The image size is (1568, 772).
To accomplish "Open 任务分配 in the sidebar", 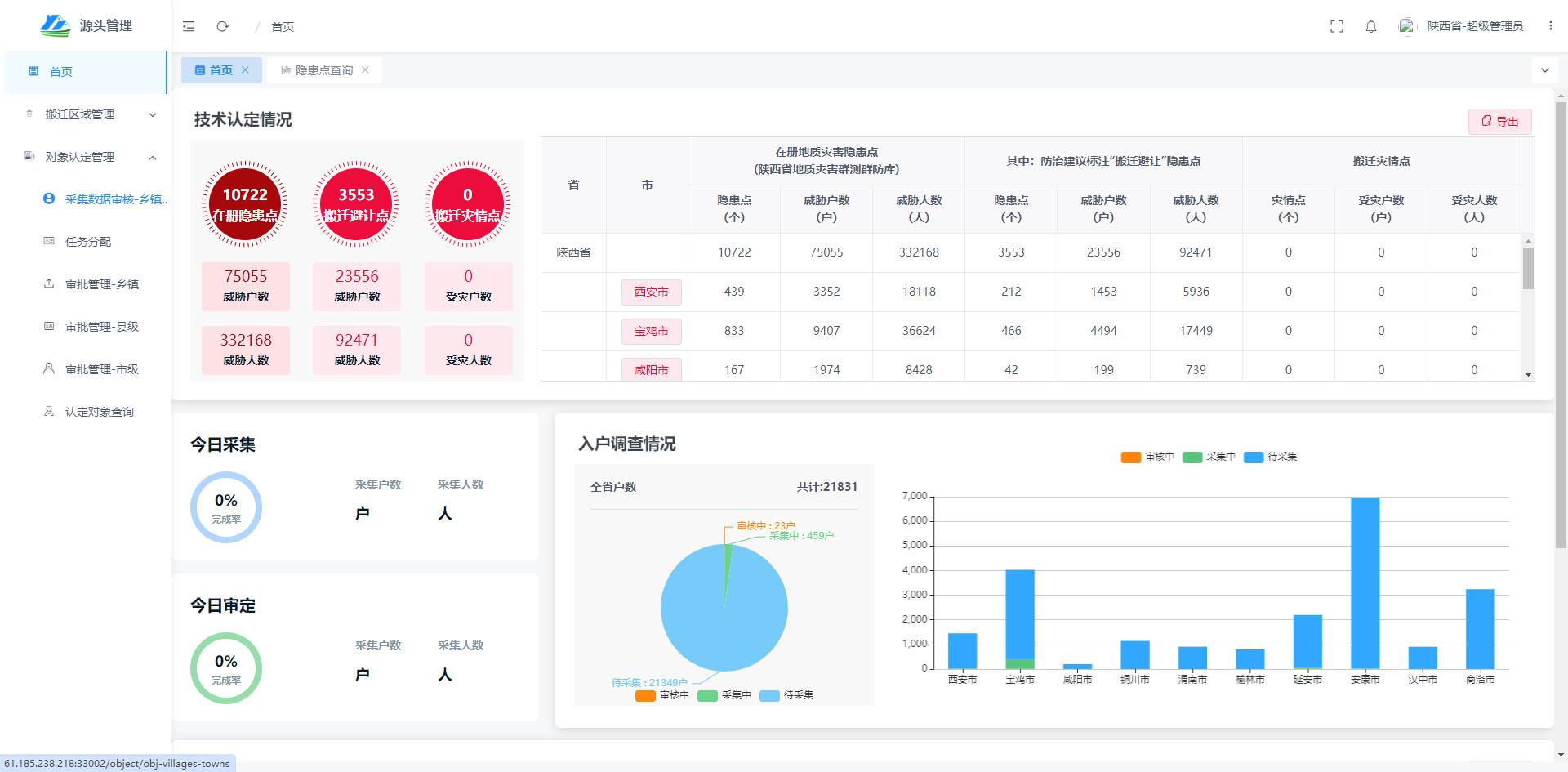I will pyautogui.click(x=88, y=242).
